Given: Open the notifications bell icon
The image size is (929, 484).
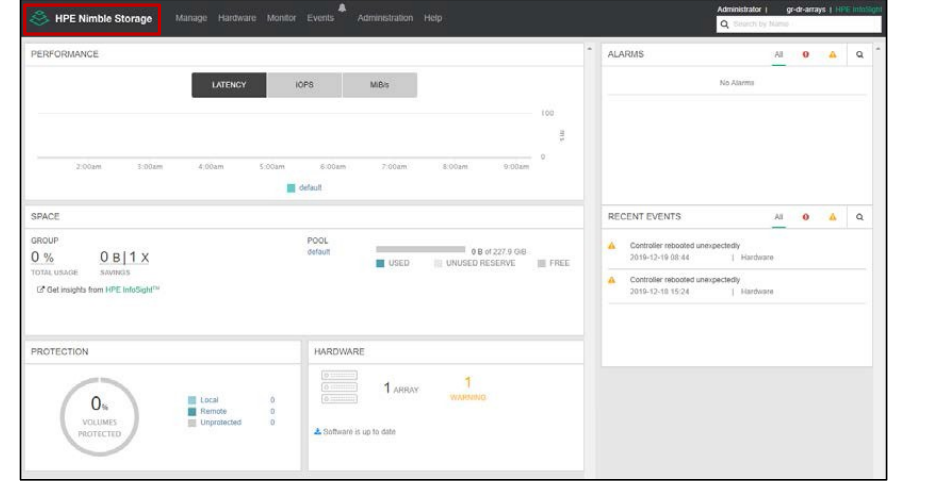Looking at the screenshot, I should click(x=342, y=8).
